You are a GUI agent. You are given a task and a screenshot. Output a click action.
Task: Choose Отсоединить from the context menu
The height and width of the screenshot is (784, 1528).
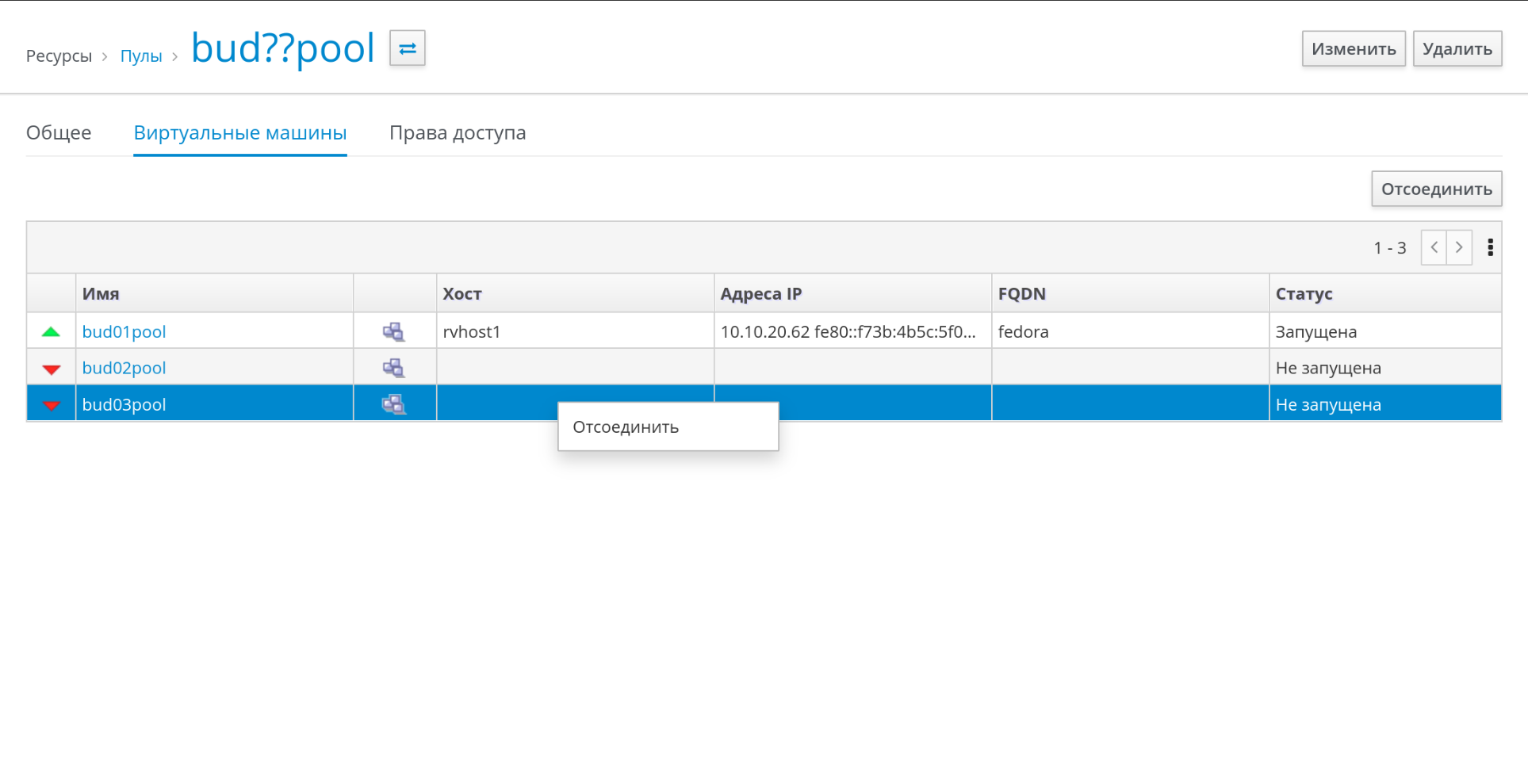click(626, 427)
